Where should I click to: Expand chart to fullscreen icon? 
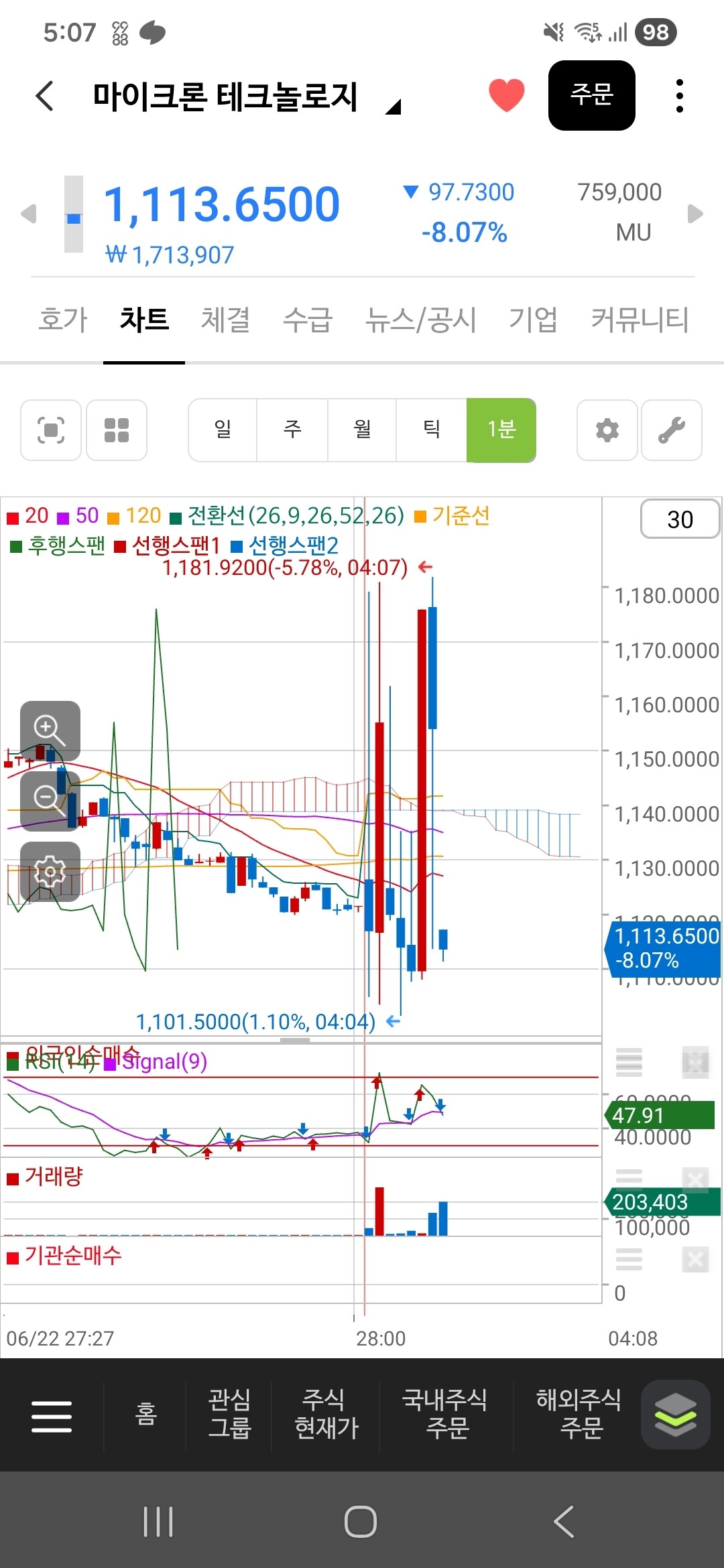[x=51, y=430]
